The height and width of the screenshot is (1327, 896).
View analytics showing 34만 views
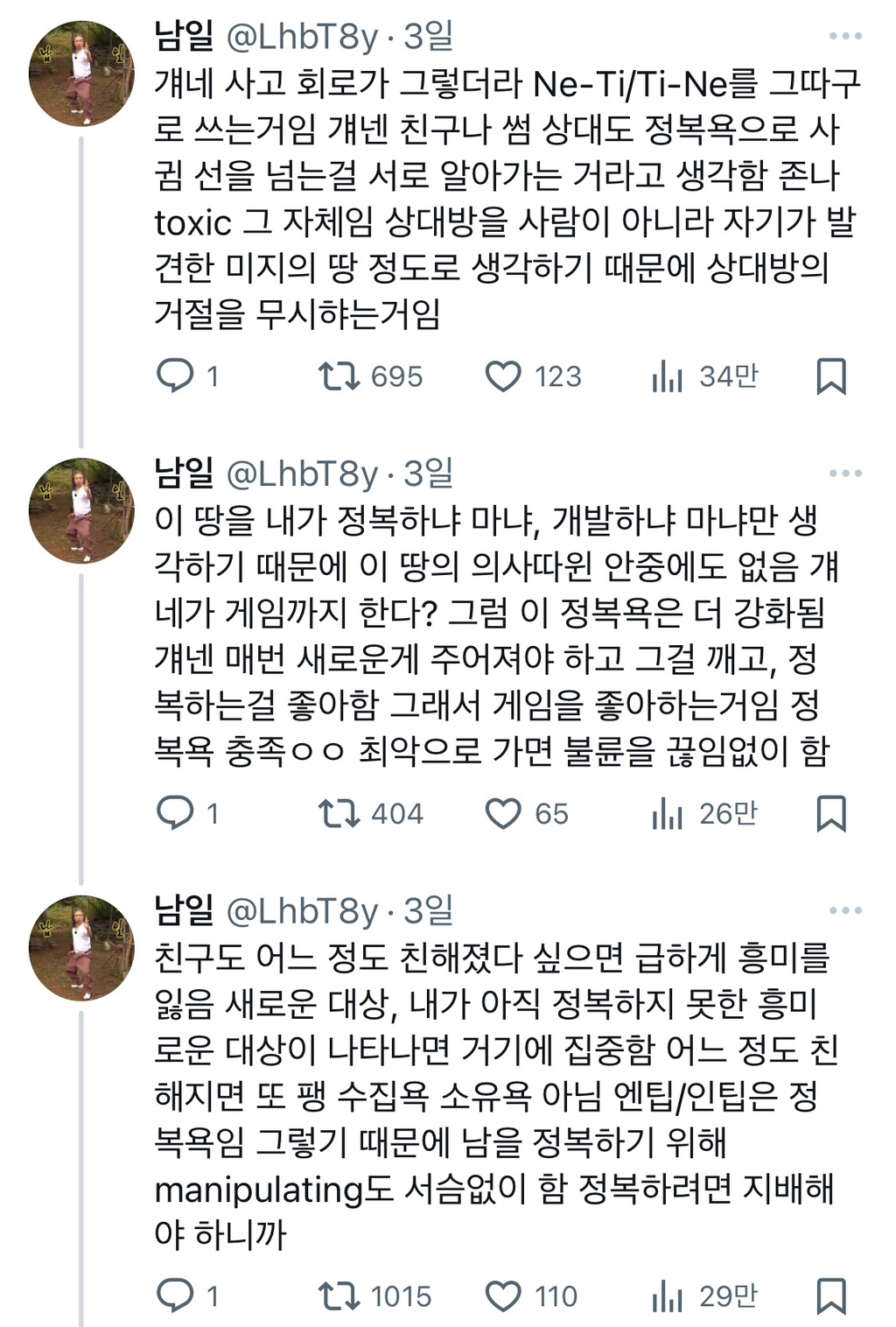668,376
